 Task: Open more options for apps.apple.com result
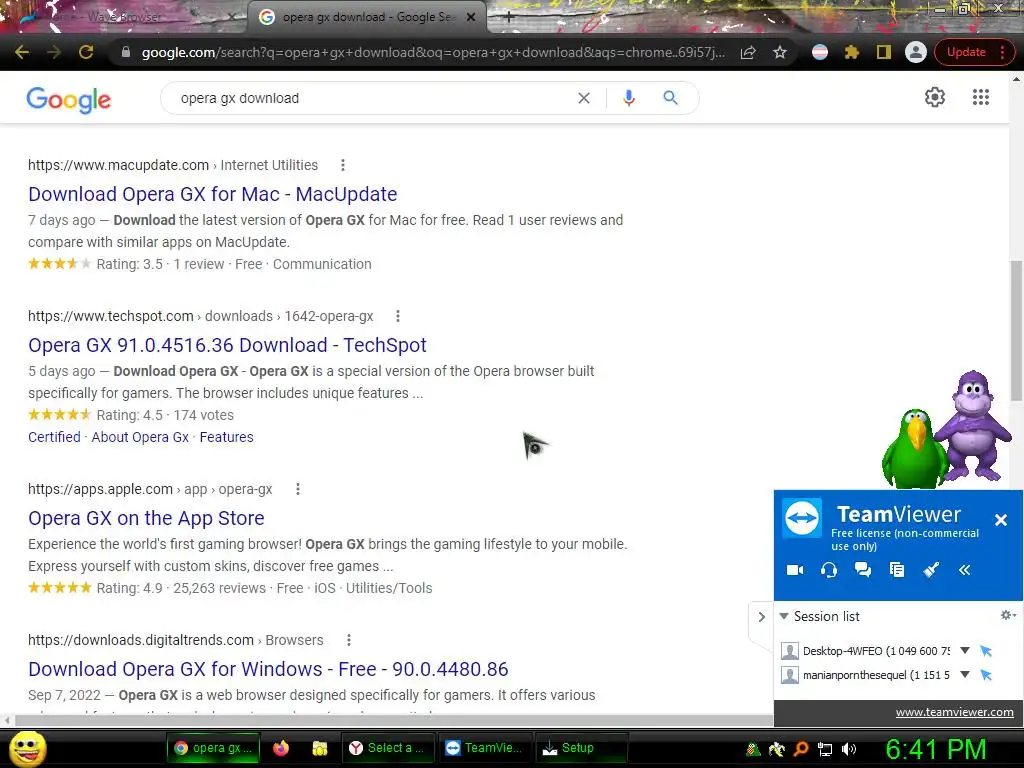tap(298, 489)
